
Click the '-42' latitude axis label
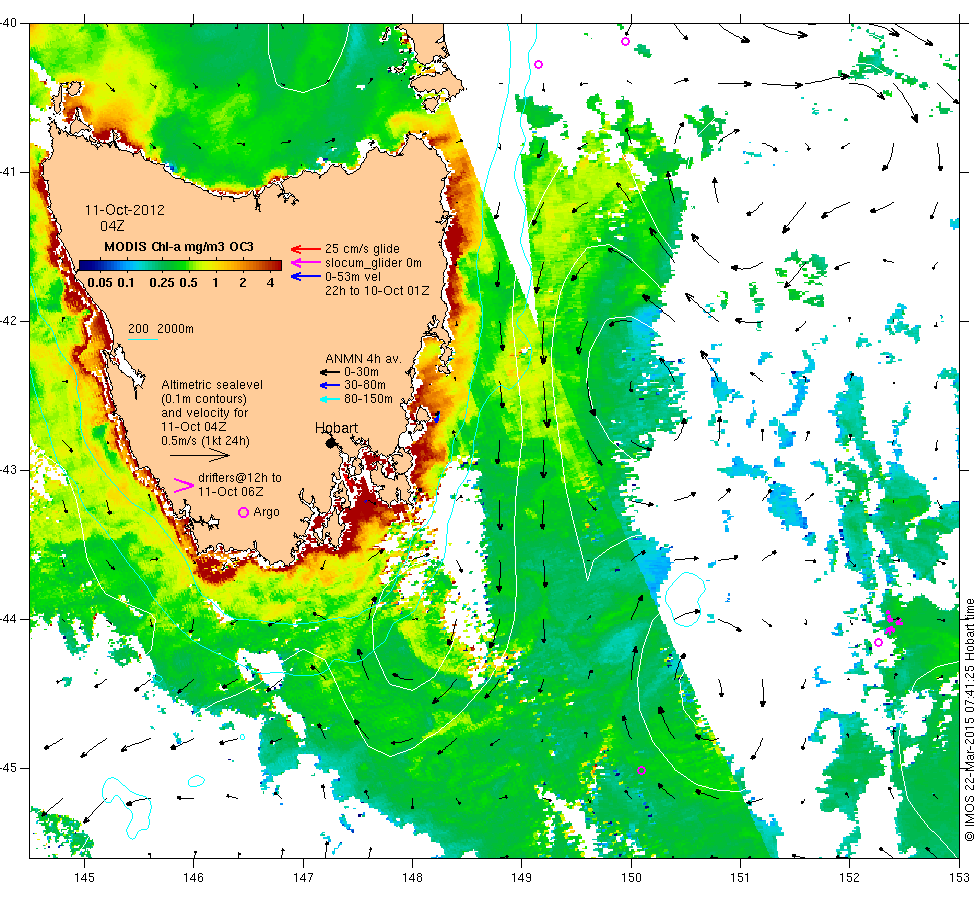click(9, 321)
